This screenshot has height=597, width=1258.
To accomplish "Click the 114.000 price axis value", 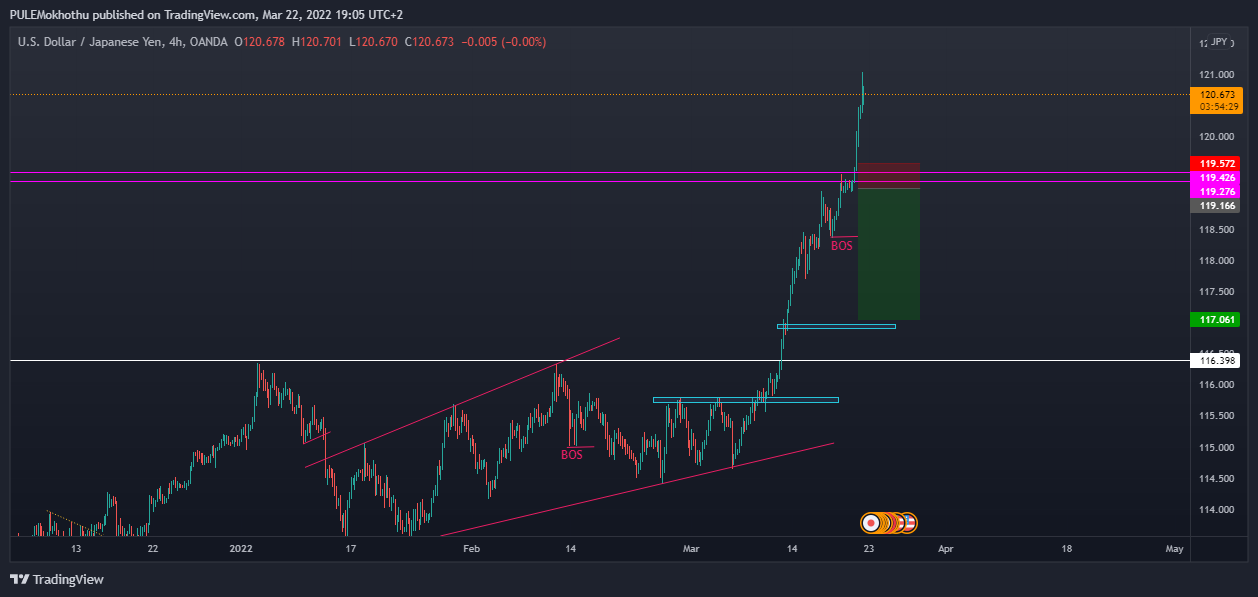I will (x=1216, y=510).
